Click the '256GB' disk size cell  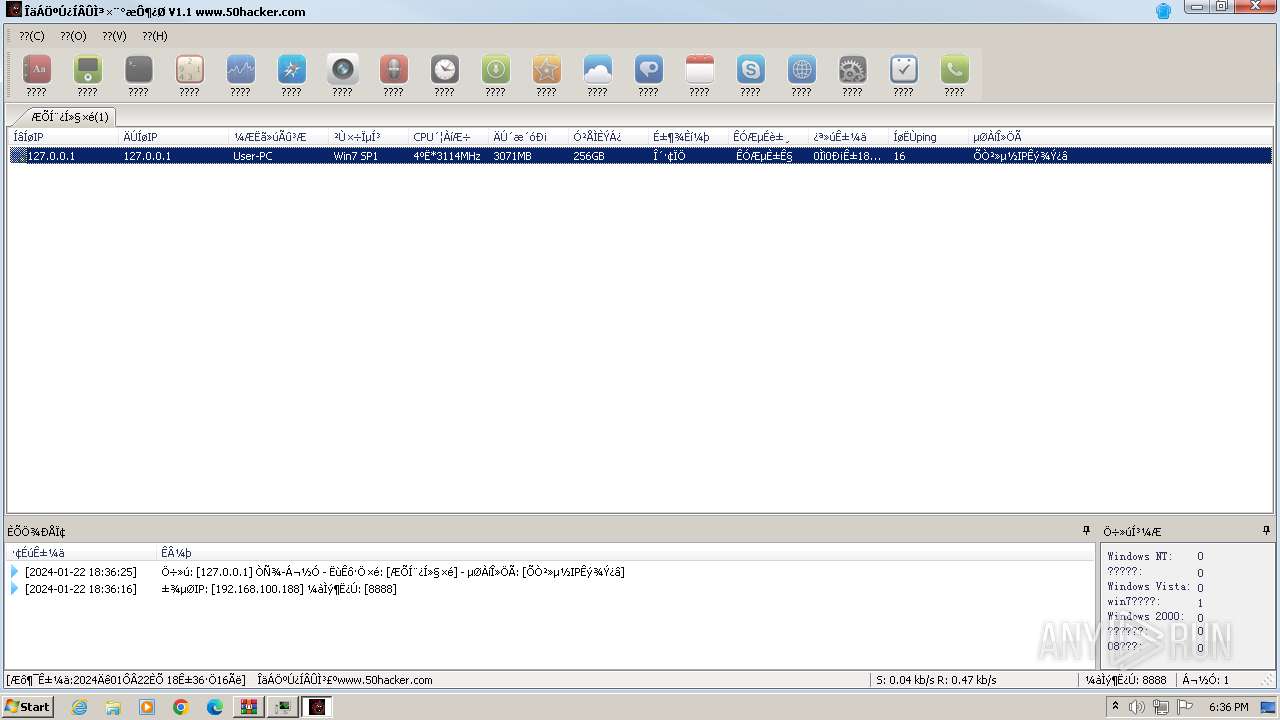[589, 156]
